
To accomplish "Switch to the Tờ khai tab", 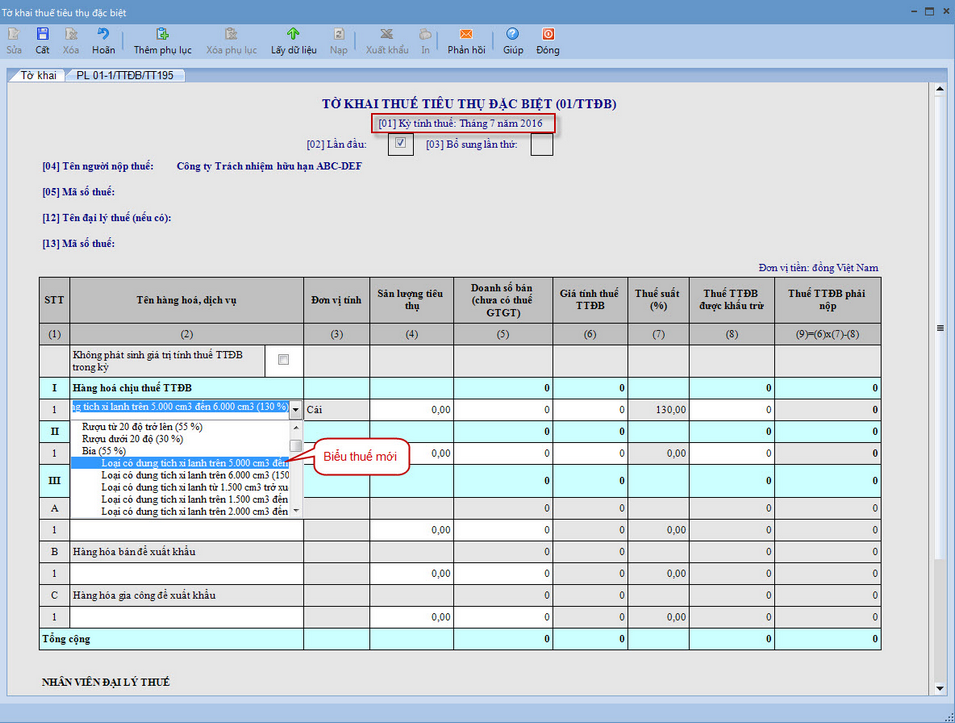I will (x=38, y=75).
